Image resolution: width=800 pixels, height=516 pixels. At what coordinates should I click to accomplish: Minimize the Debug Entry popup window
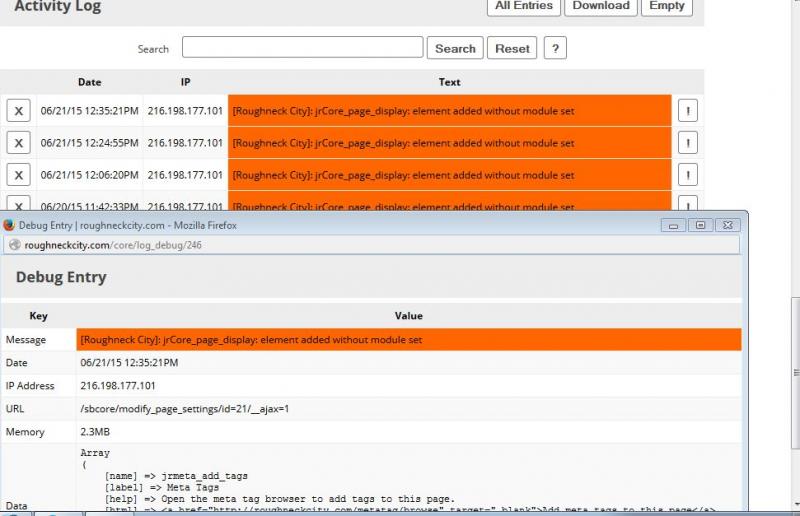coord(675,226)
